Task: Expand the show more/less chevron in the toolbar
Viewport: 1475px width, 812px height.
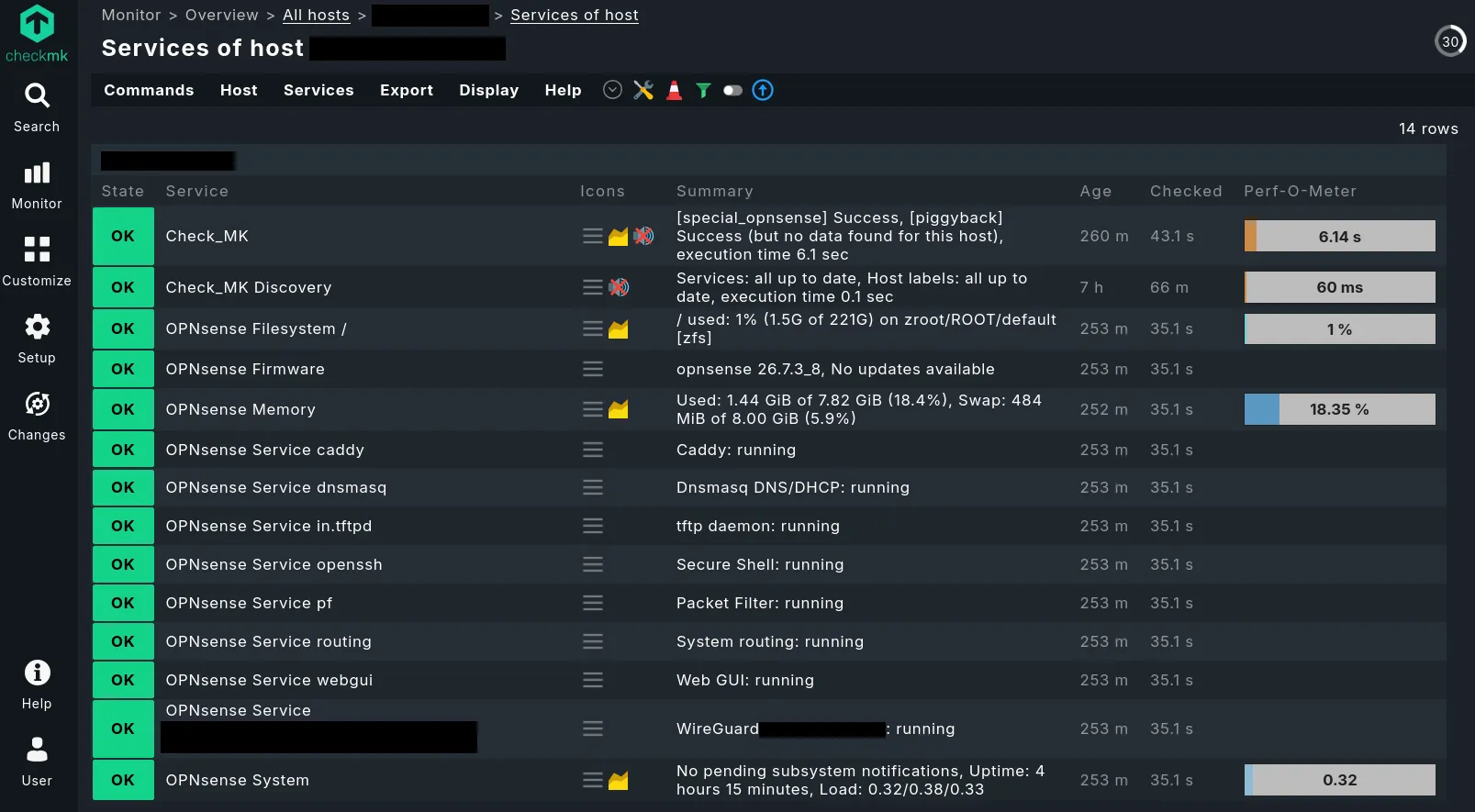Action: pyautogui.click(x=612, y=89)
